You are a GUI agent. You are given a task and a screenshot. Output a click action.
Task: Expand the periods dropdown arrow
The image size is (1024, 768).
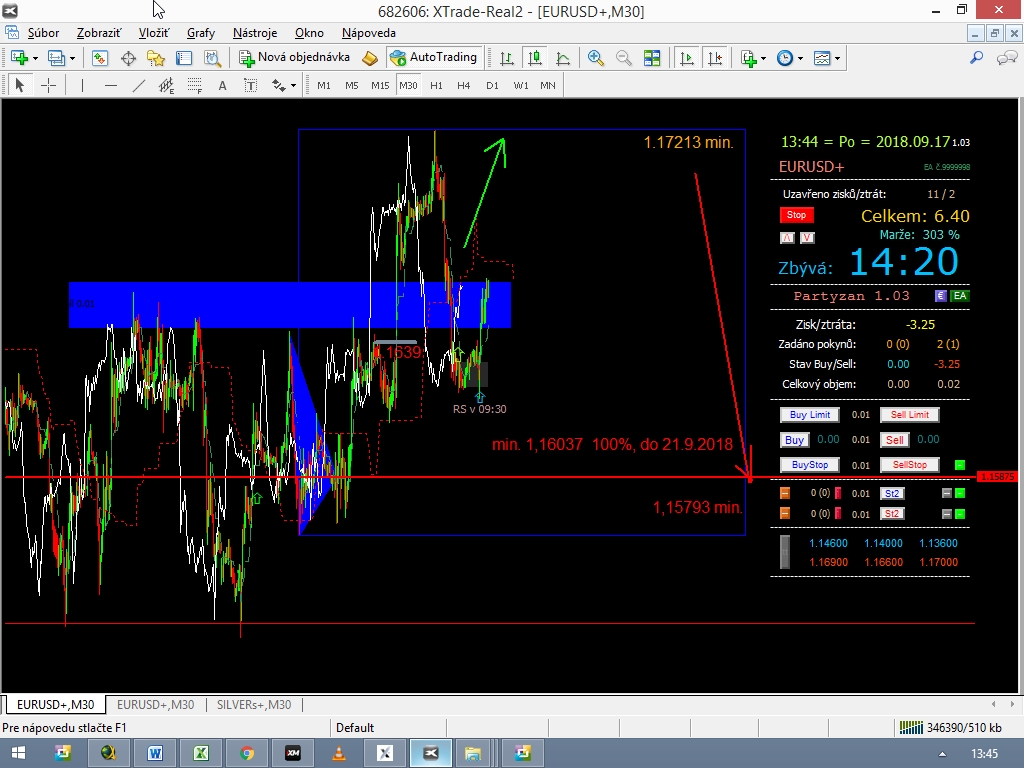coord(800,58)
